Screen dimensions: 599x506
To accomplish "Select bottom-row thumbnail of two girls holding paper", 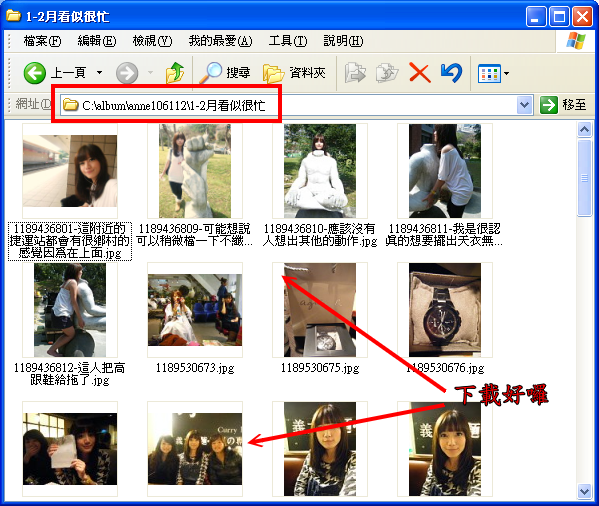I will point(70,449).
